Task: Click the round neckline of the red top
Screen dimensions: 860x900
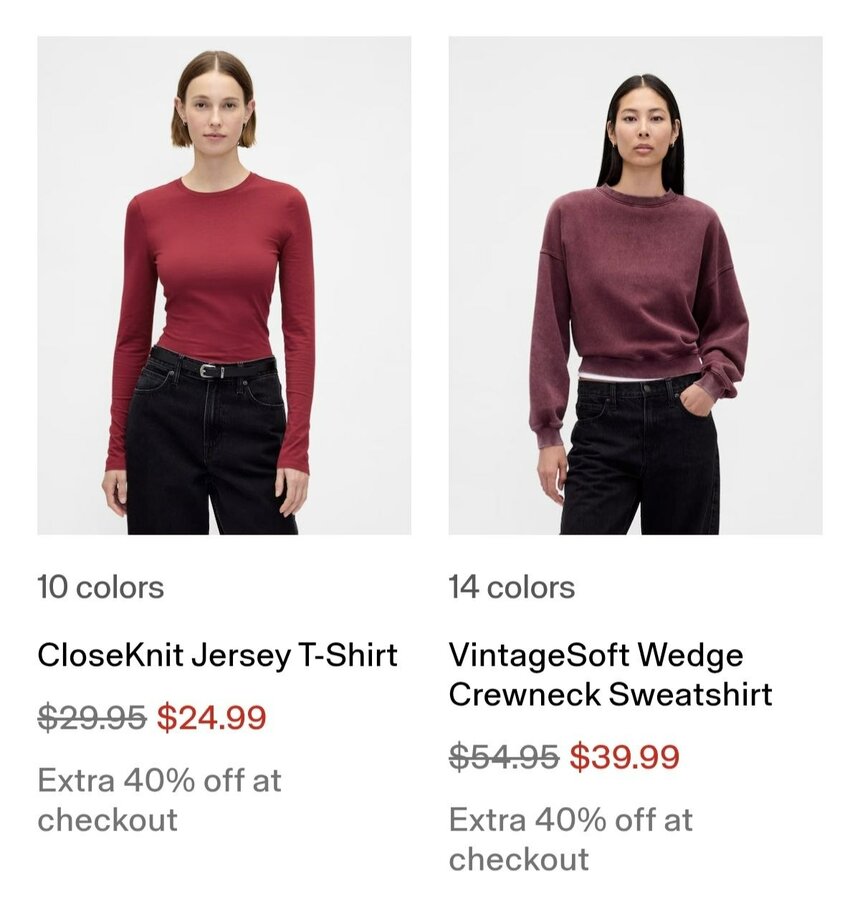Action: [216, 185]
